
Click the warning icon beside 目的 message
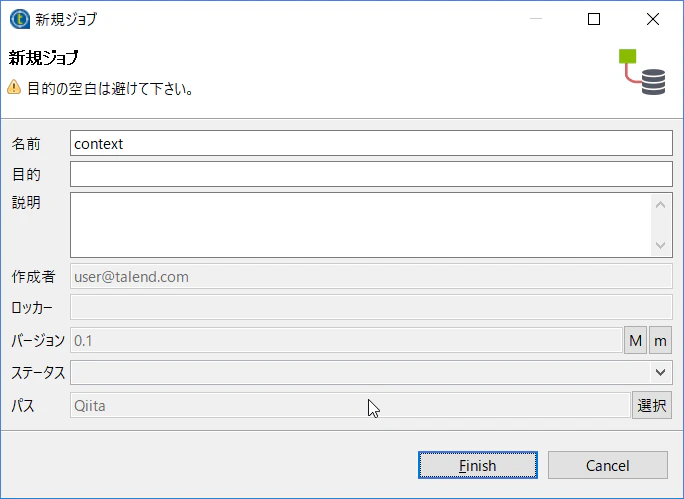[14, 87]
